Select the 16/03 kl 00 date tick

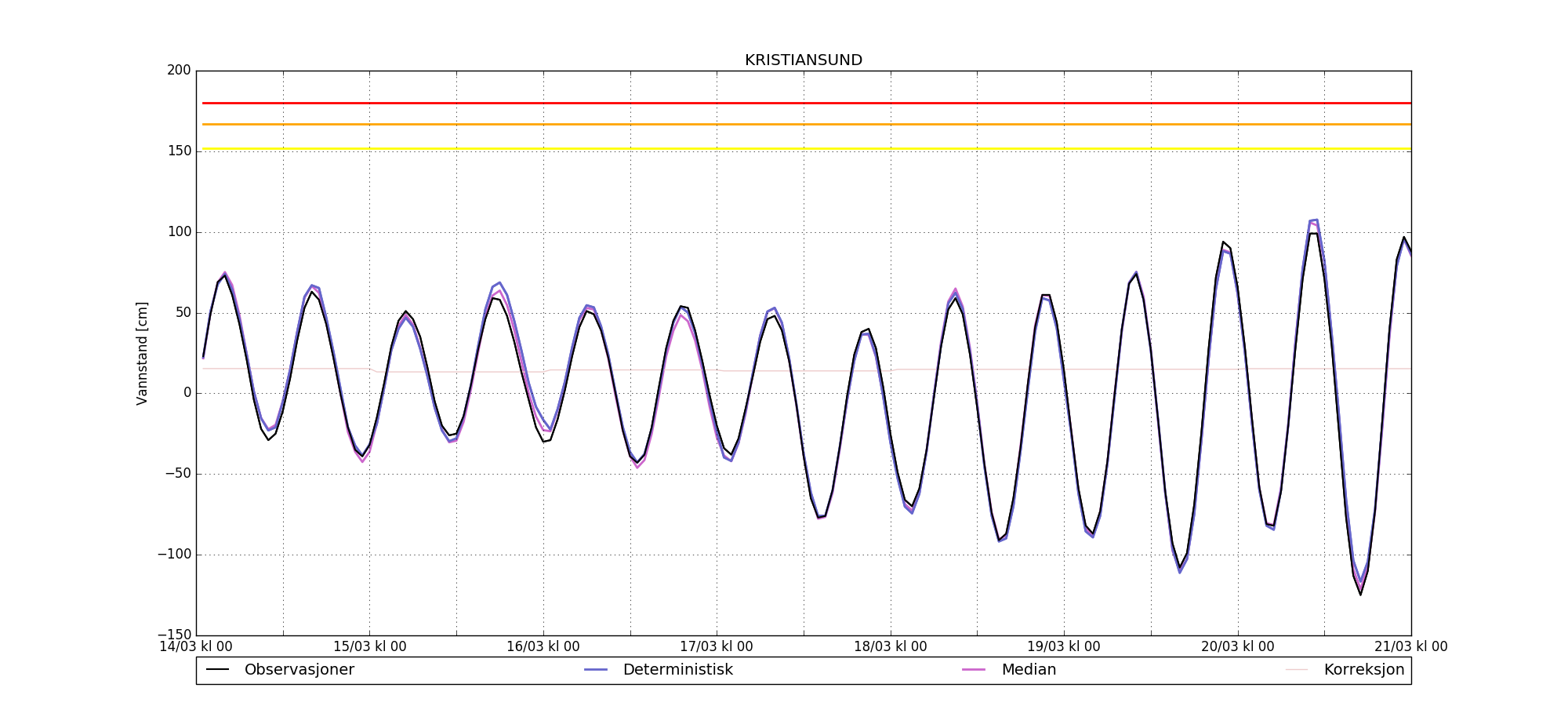point(543,647)
